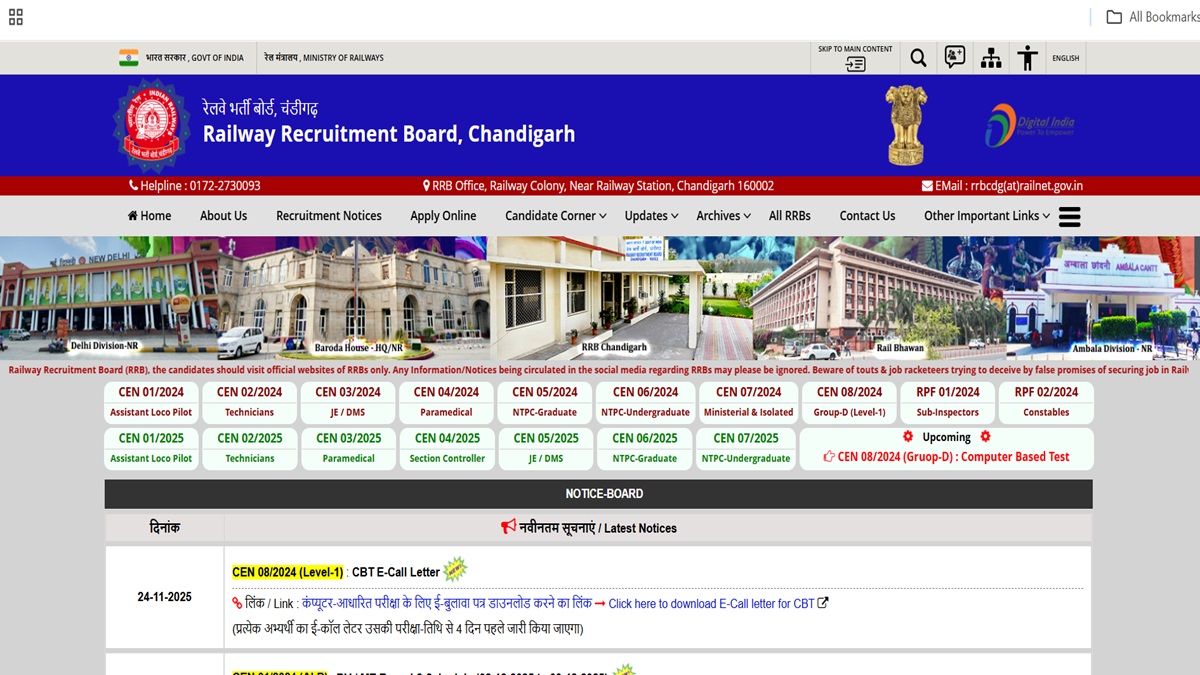Open the Apply Online menu item
Image resolution: width=1200 pixels, height=675 pixels.
[443, 216]
